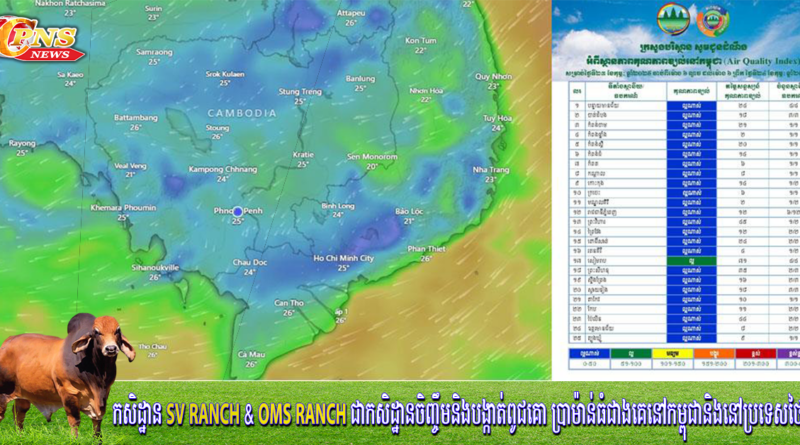Click the "Sihanoukville" label
Viewport: 800px width, 445px height.
click(155, 267)
